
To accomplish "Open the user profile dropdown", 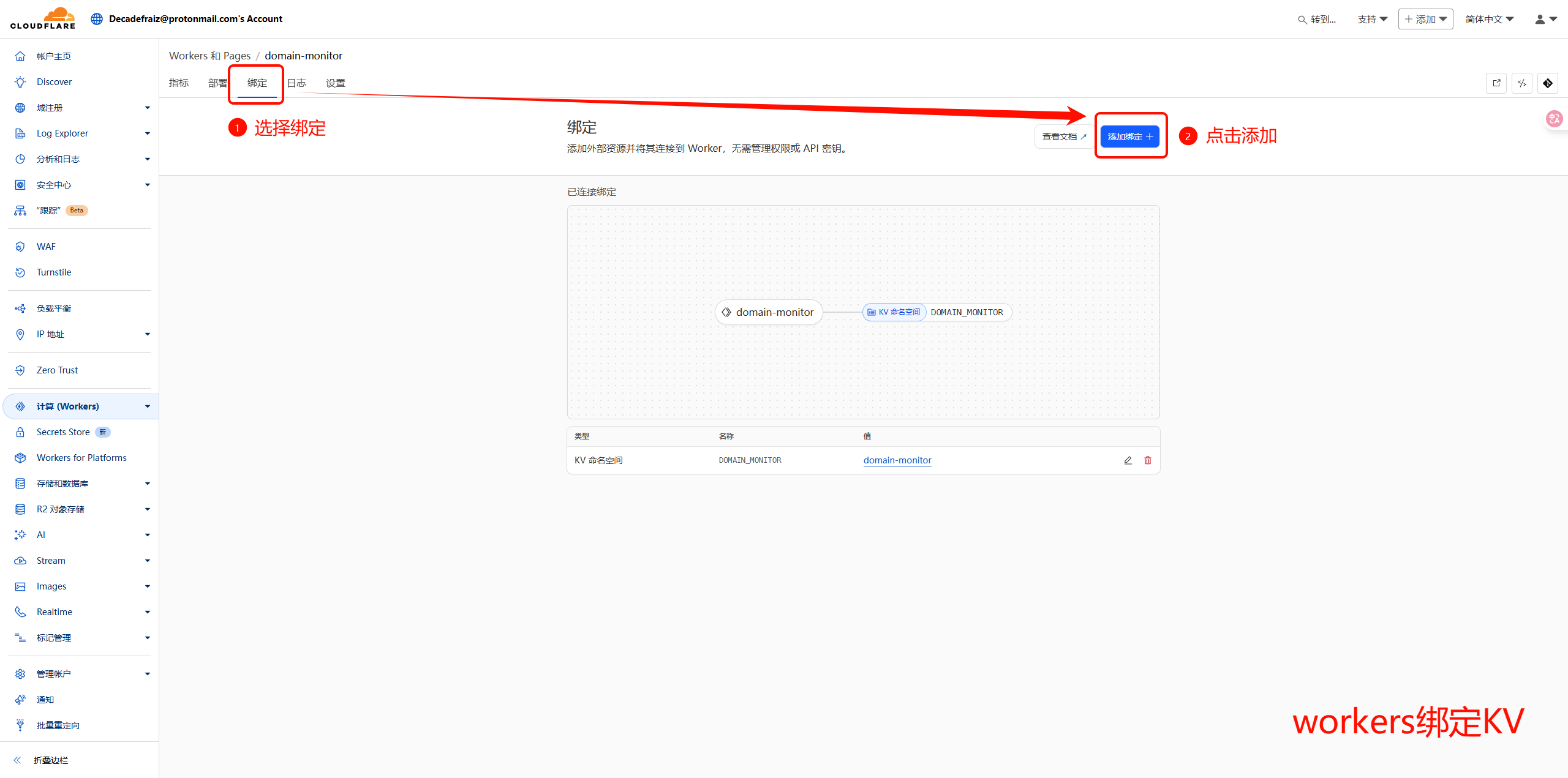I will (1546, 19).
